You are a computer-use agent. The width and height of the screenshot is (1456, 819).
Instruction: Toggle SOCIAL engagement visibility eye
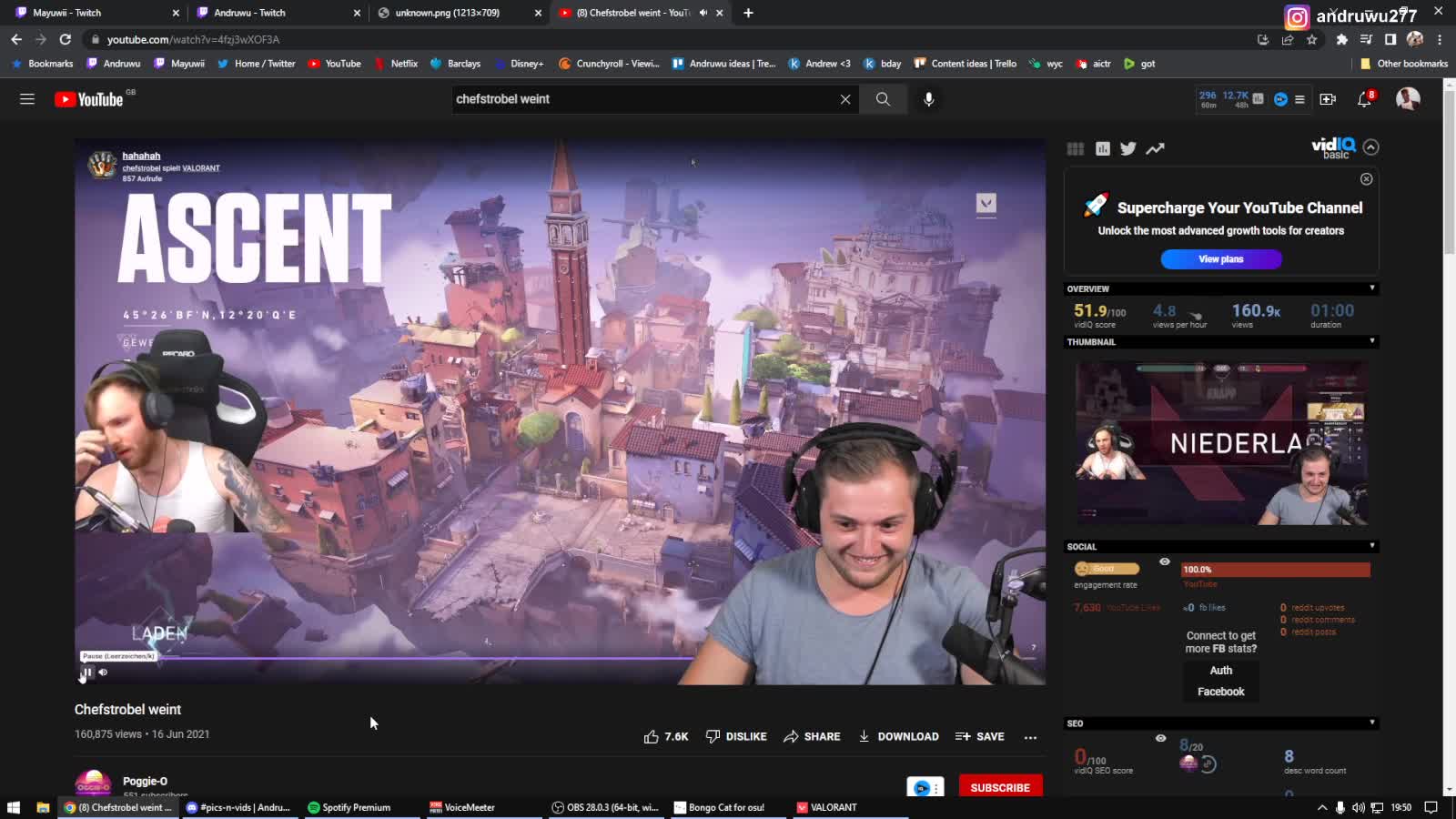click(1164, 561)
